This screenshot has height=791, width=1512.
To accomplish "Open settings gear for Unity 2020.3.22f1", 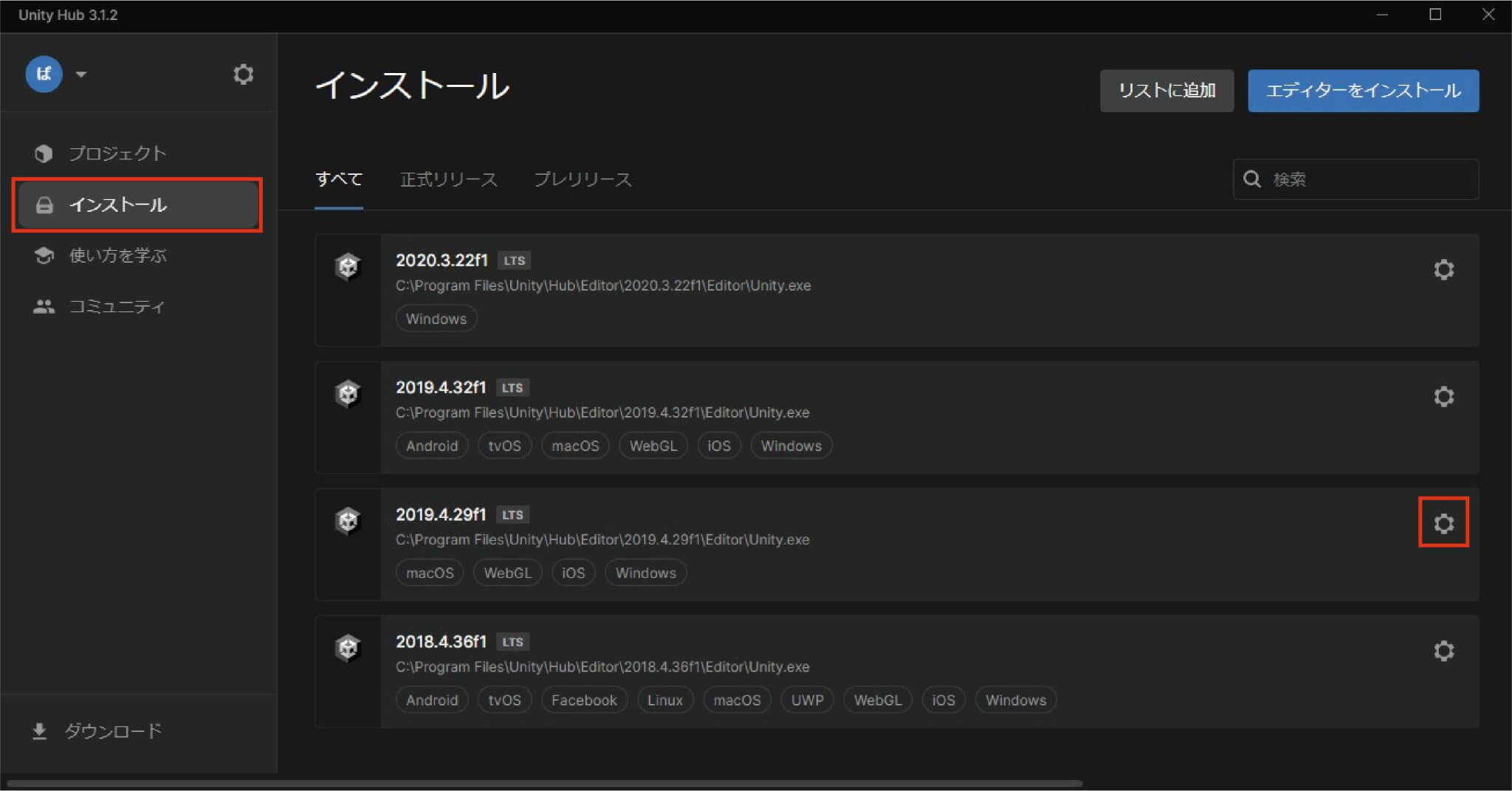I will 1443,269.
